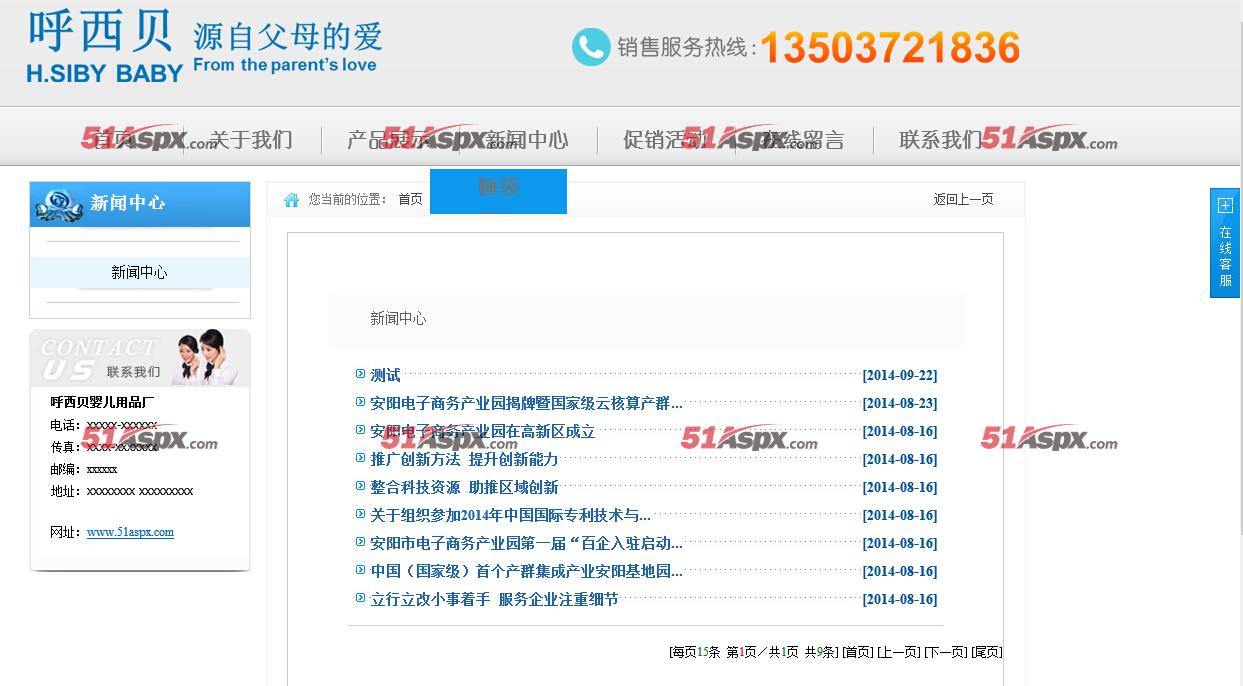
Task: Click the H.SIBY BABY logo
Action: 105,47
